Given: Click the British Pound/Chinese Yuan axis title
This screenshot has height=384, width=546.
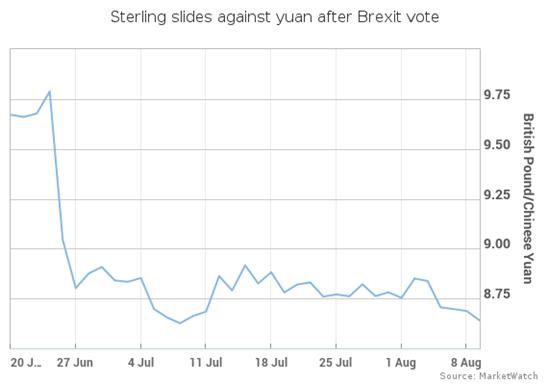Looking at the screenshot, I should tap(528, 198).
